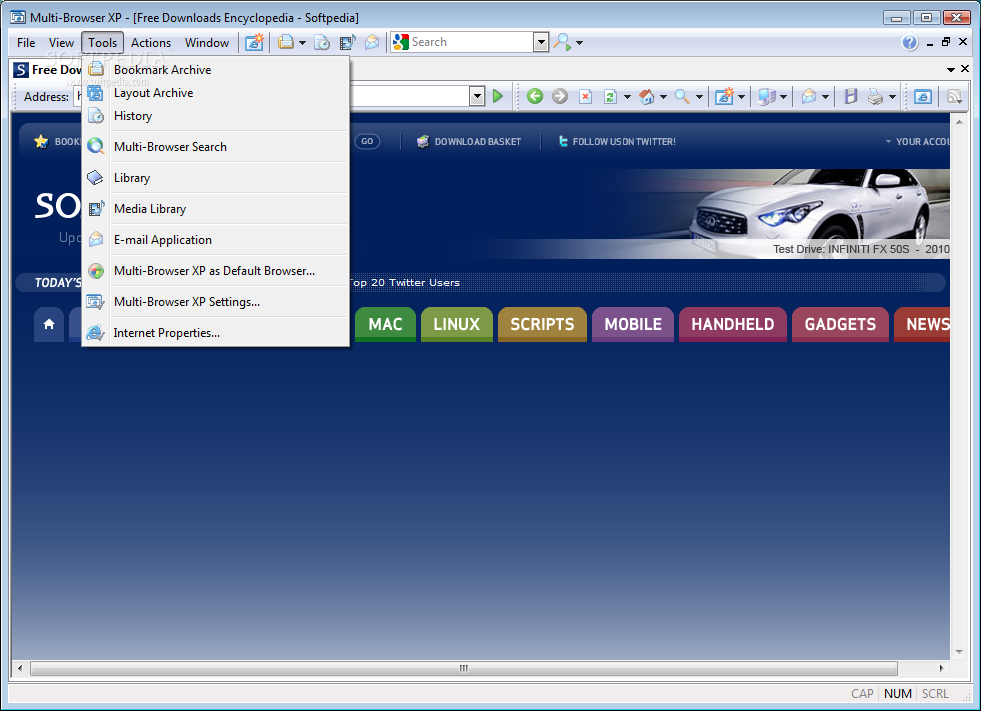
Task: Open media library filmstrip icon in top toolbar
Action: tap(347, 43)
